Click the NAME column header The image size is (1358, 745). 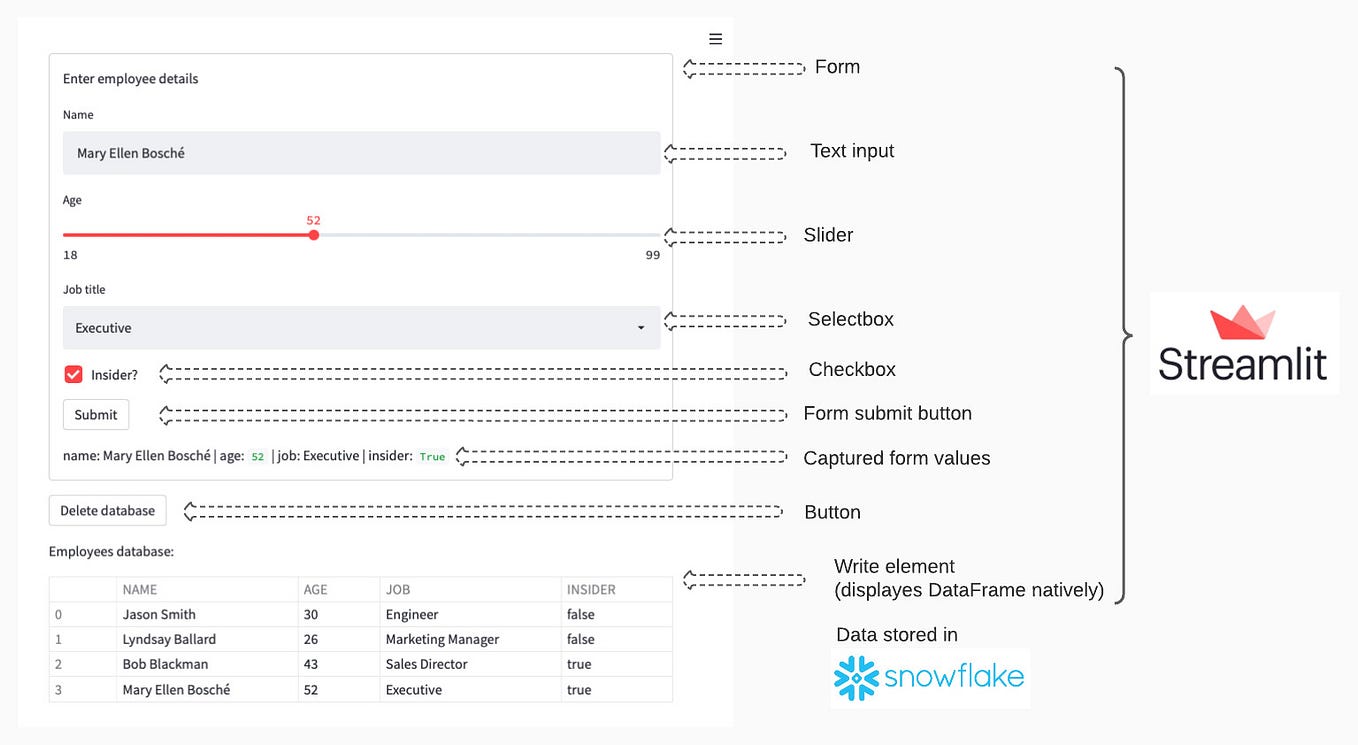[x=140, y=589]
